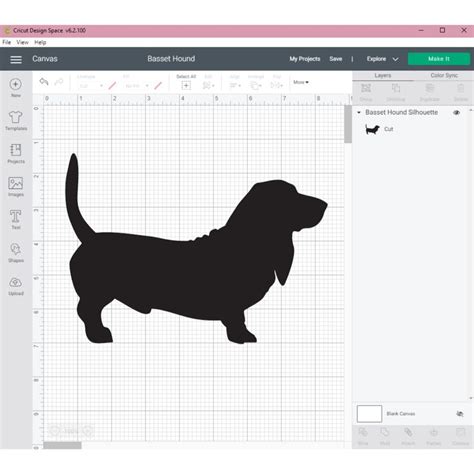The width and height of the screenshot is (474, 474).
Task: Select the Cut layer dog thumbnail
Action: [372, 129]
